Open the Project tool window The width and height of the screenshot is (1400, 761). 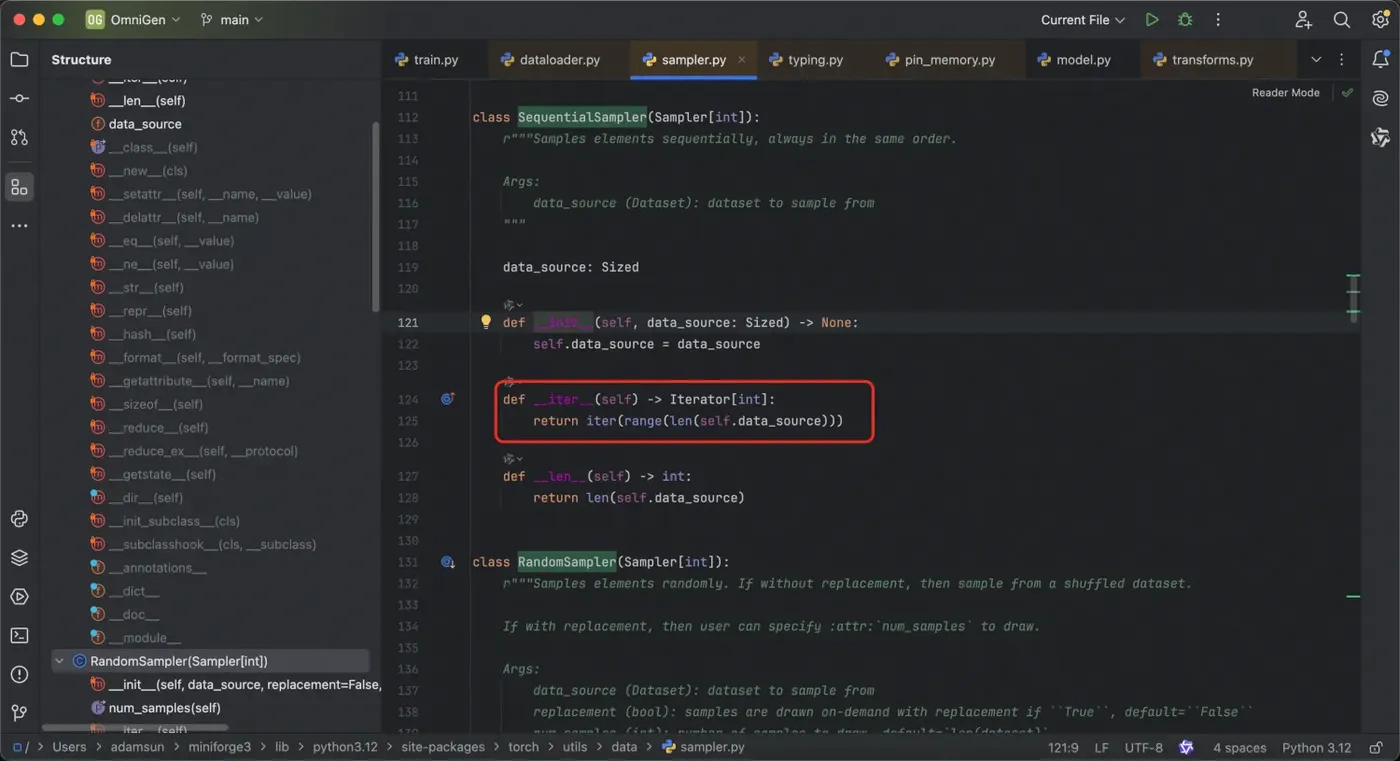click(x=19, y=60)
